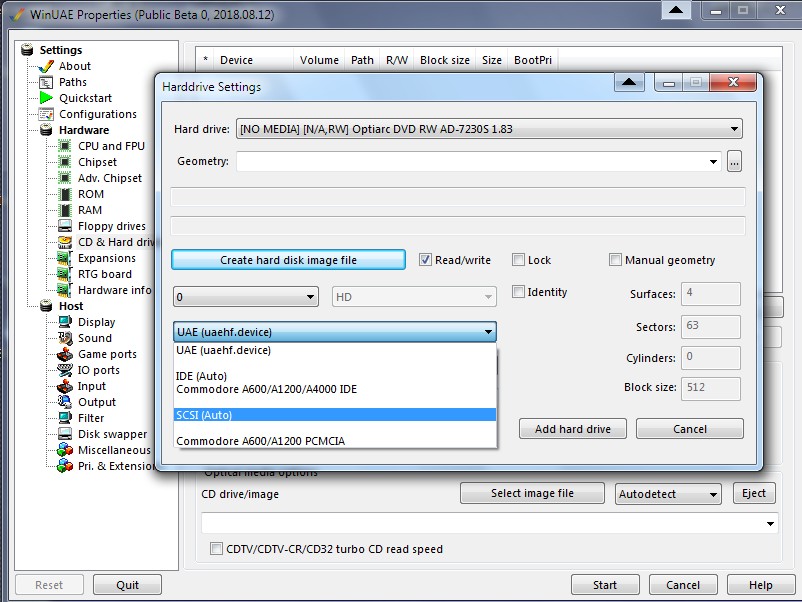Click the Sound speaker icon
The image size is (802, 602).
coord(65,338)
